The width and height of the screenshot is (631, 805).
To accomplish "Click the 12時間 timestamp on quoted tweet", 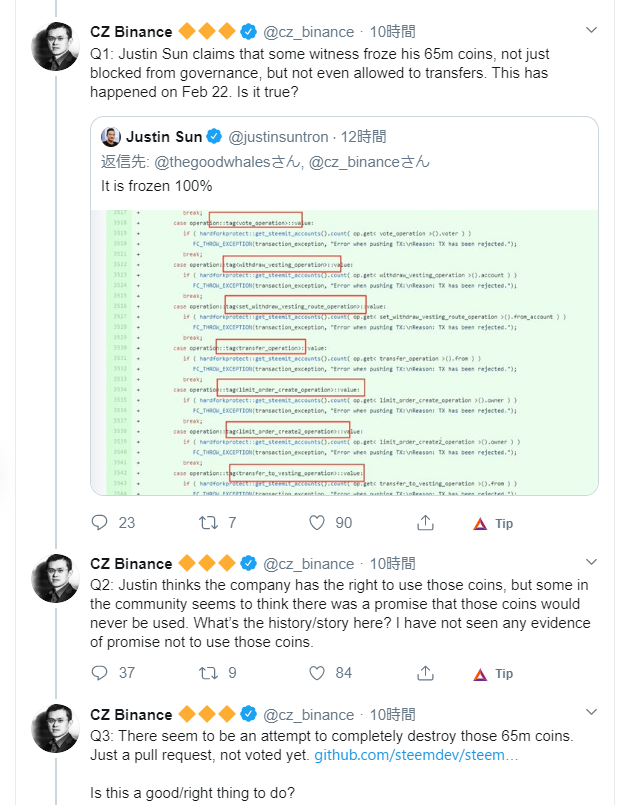I will [364, 136].
